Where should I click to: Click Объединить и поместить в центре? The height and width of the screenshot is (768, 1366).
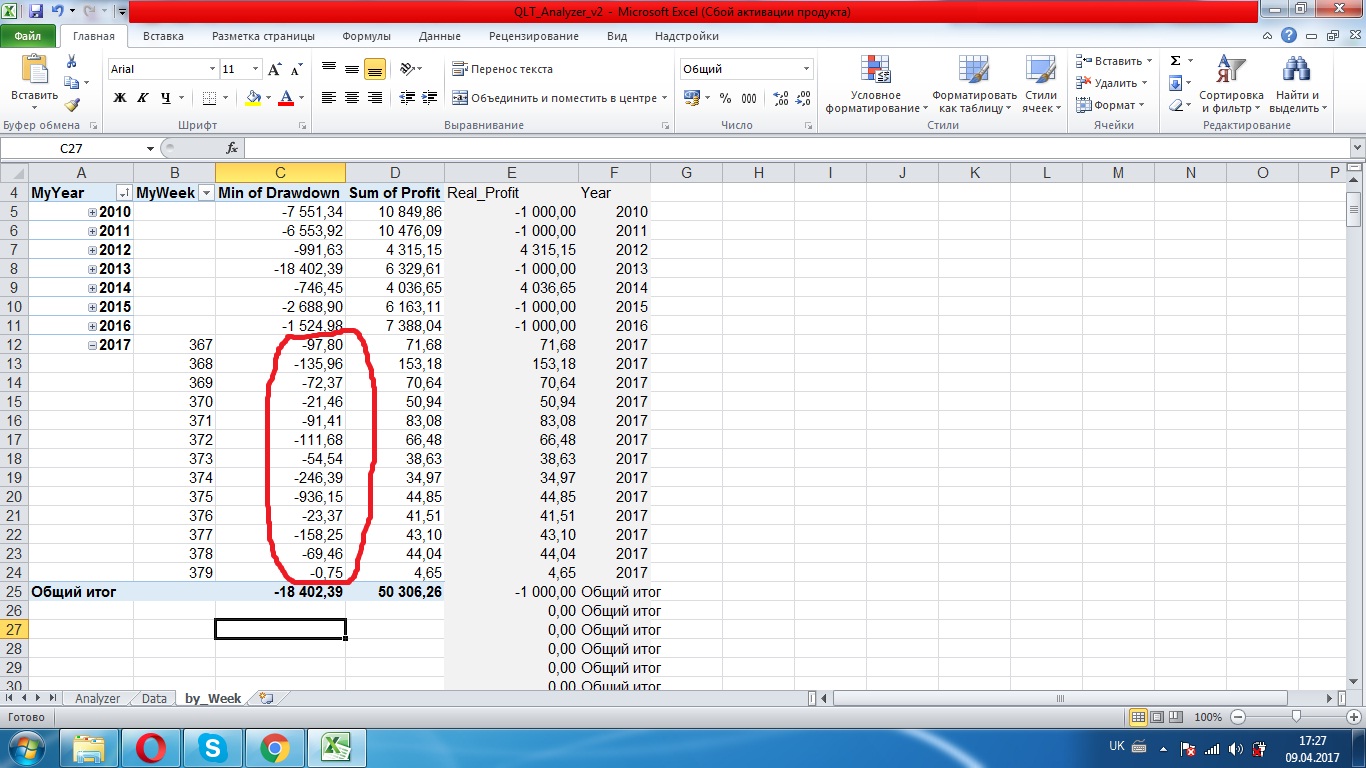[x=560, y=98]
